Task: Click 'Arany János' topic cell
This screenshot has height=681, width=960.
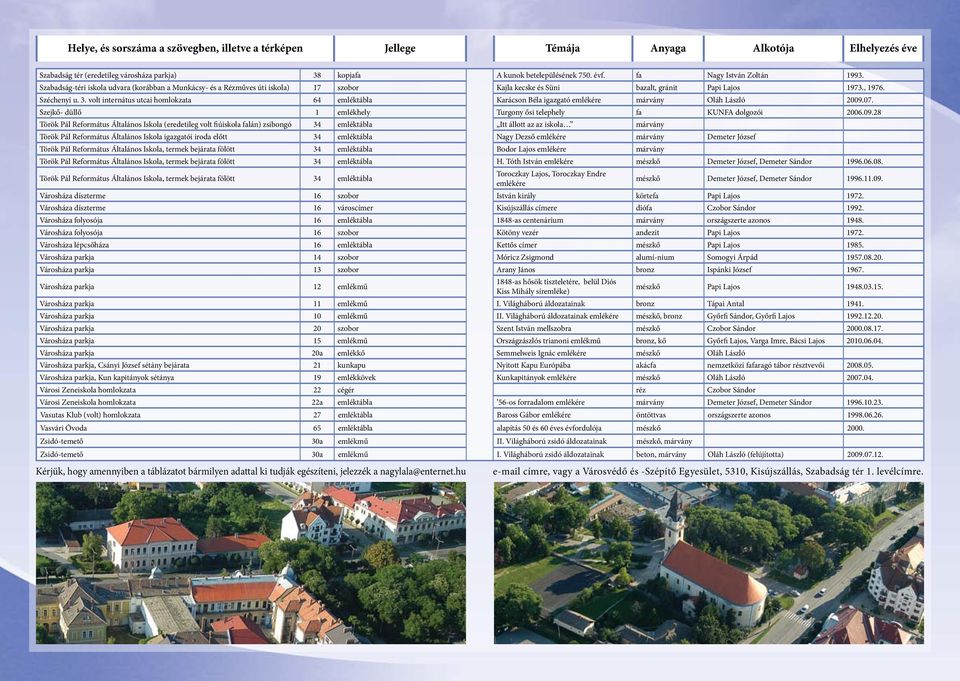Action: tap(563, 269)
